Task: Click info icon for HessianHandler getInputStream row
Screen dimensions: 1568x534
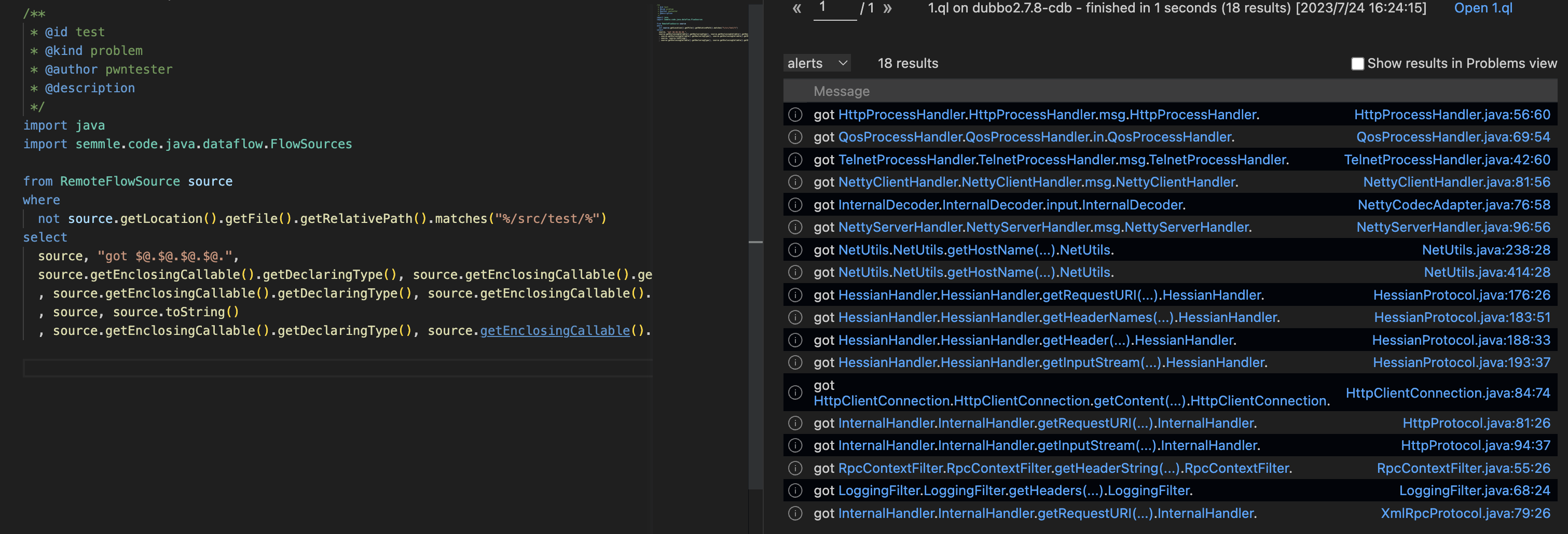Action: [x=795, y=362]
